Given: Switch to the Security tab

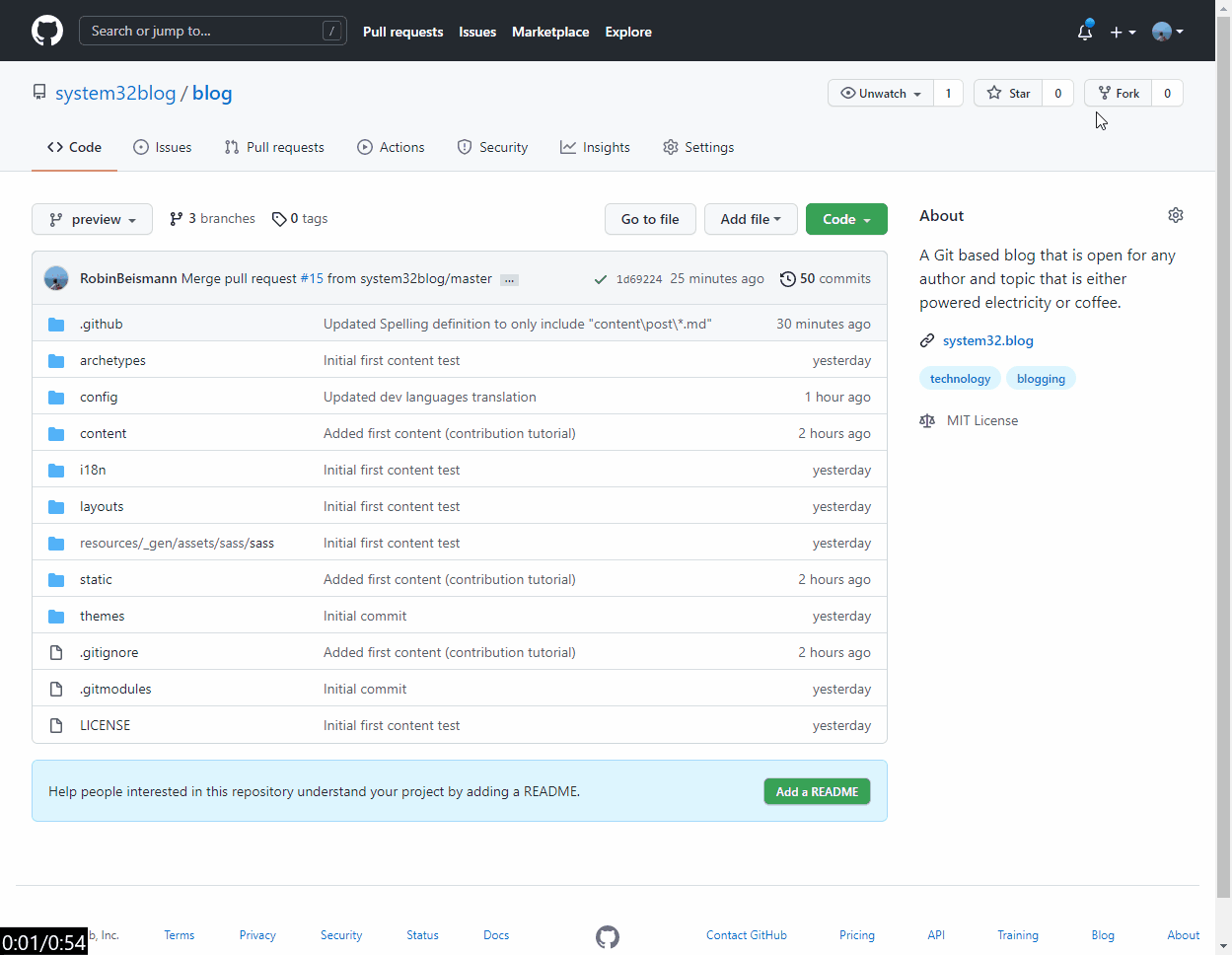Looking at the screenshot, I should 492,147.
